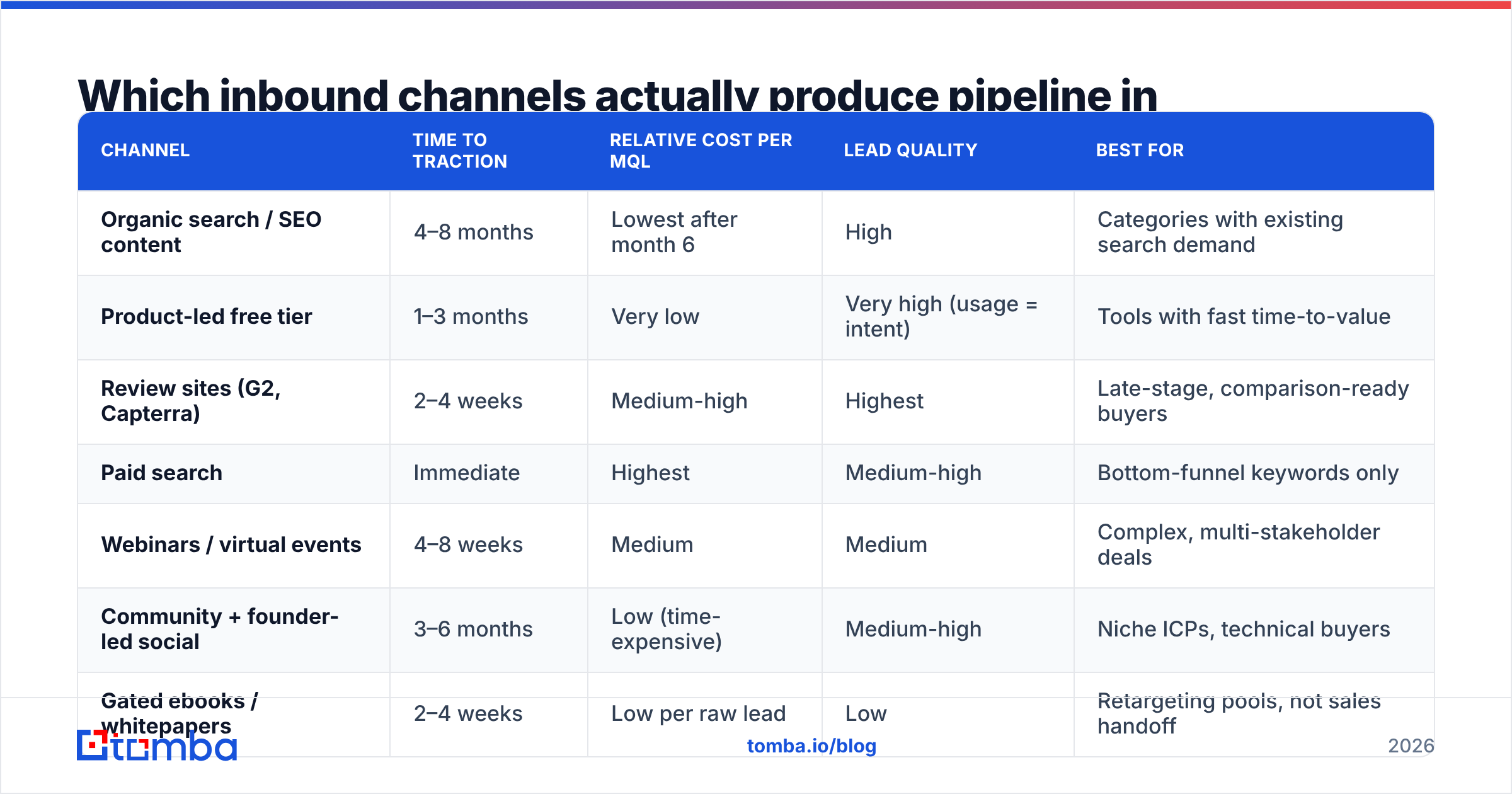Click Low (time-expensive) cell

[x=705, y=630]
